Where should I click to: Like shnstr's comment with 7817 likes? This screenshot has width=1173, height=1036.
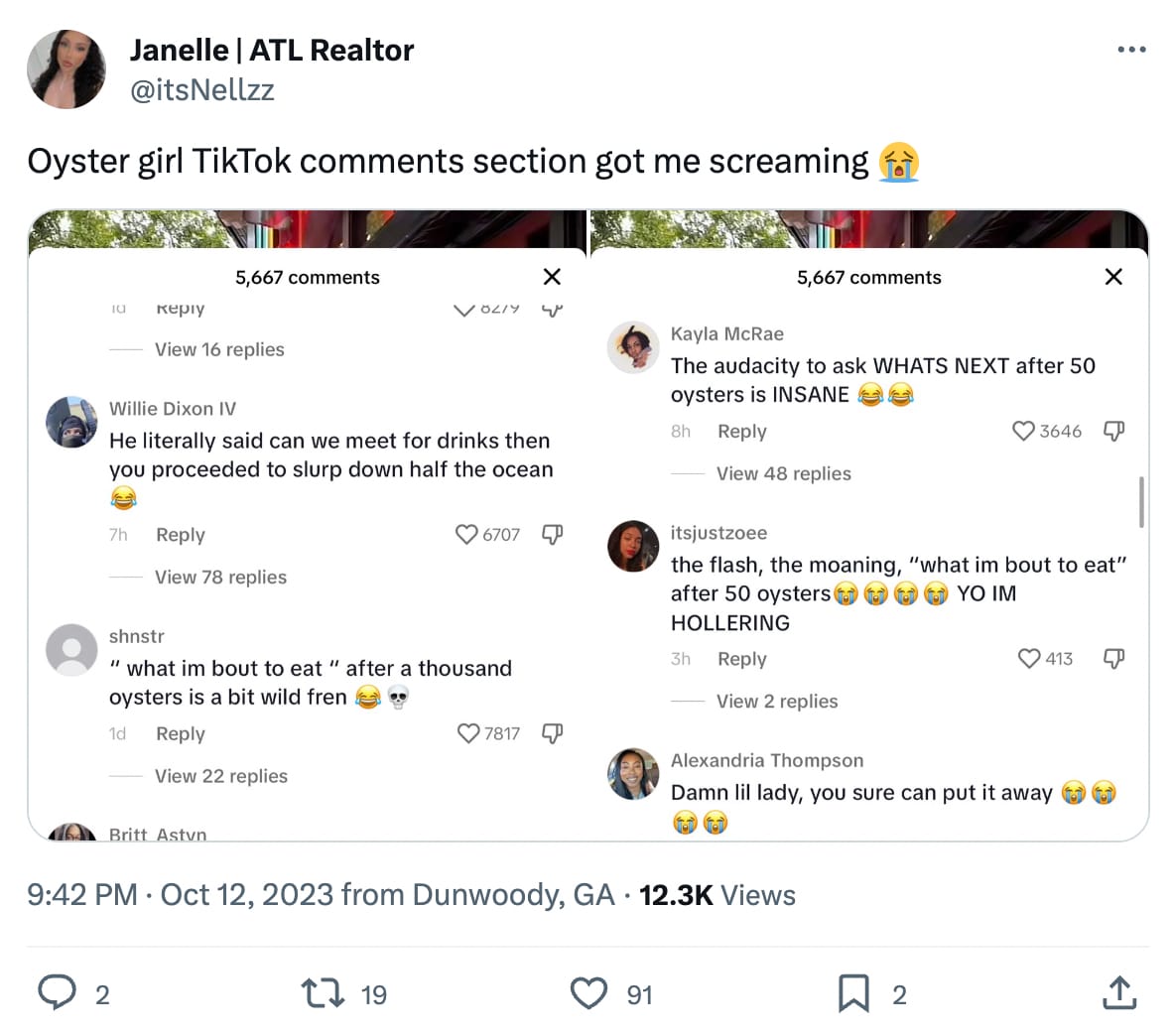point(468,733)
